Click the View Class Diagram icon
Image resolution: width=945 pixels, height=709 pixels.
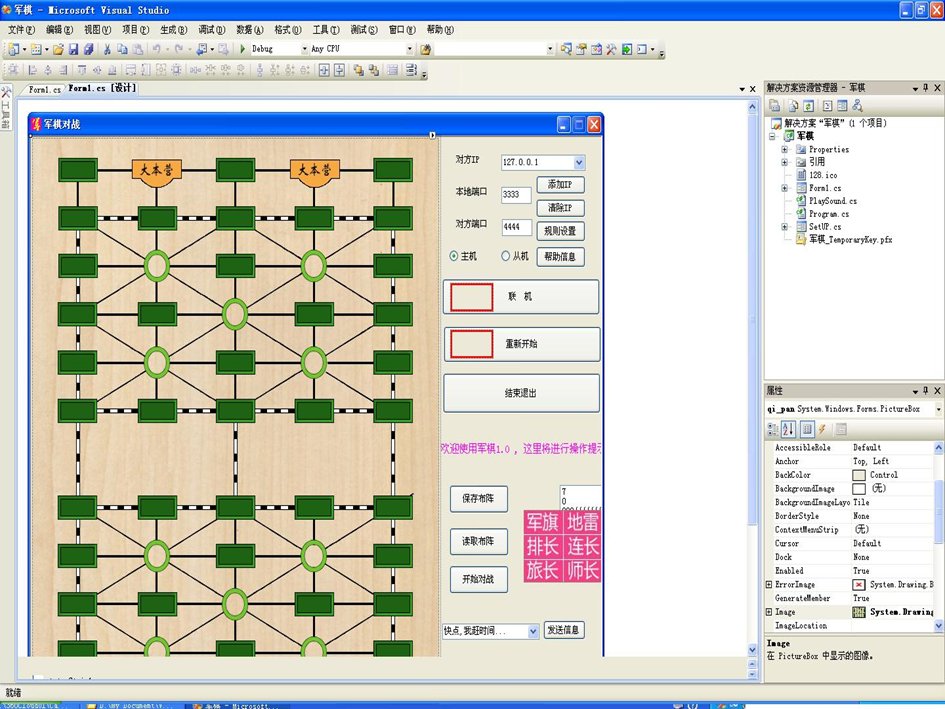pyautogui.click(x=857, y=105)
